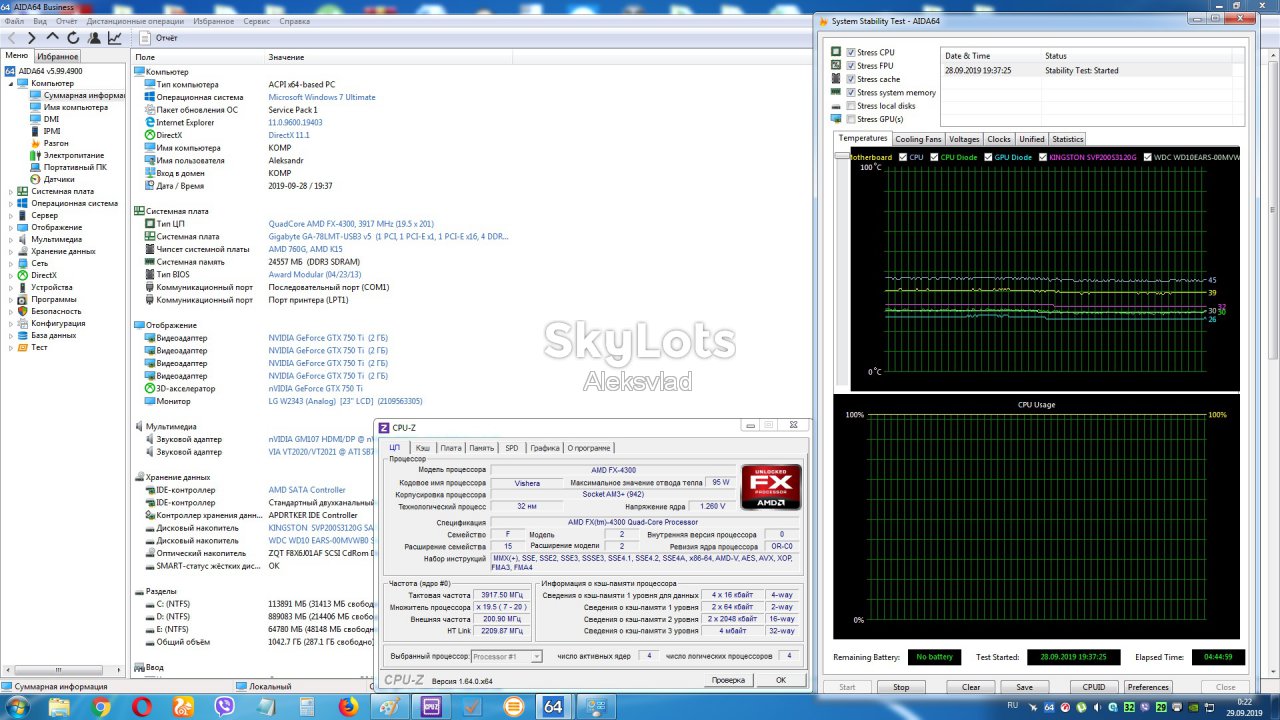The image size is (1280, 720).
Task: Open the Viber icon in the taskbar
Action: [x=225, y=706]
